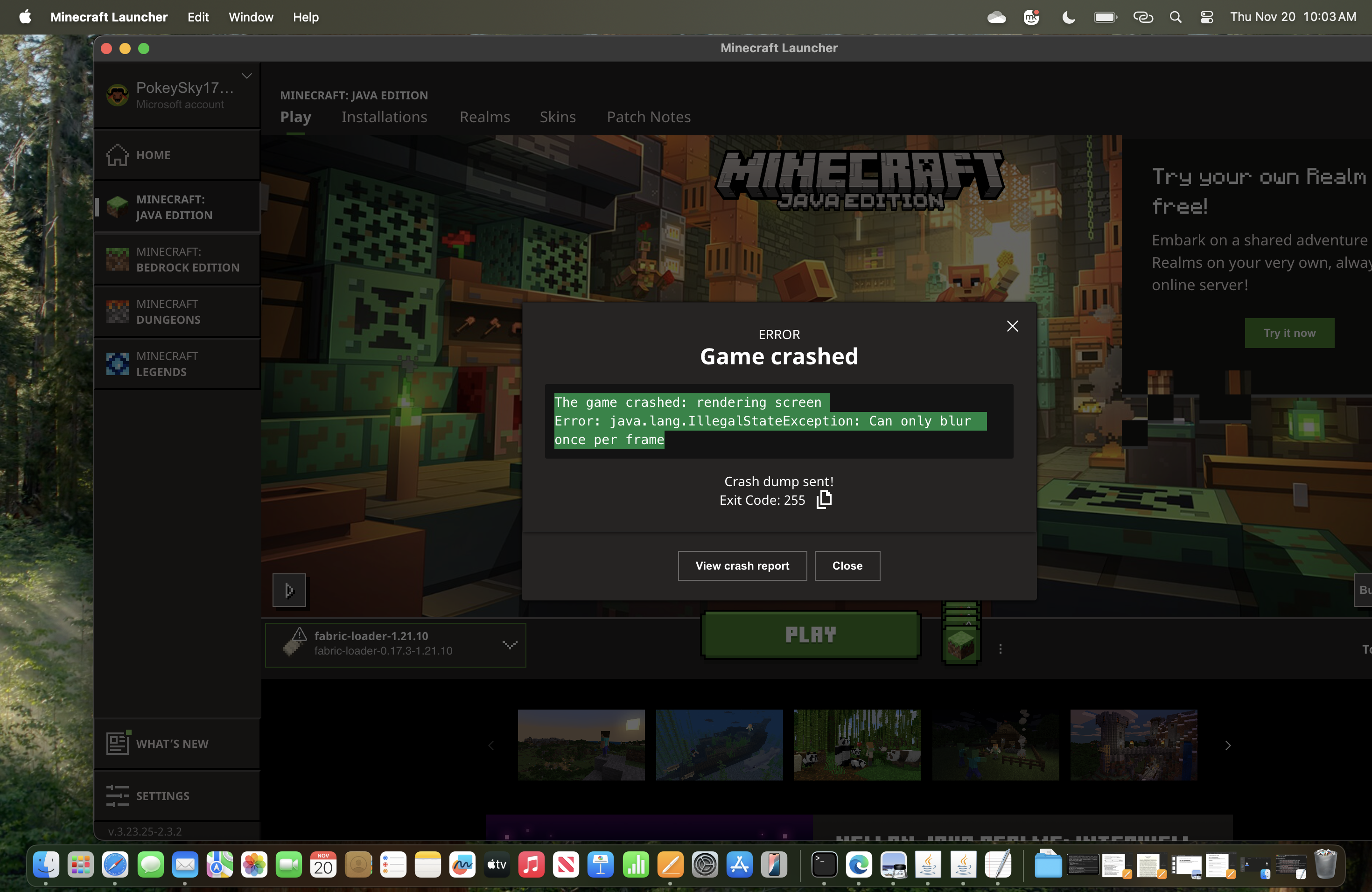Close the error dialog with the X icon
Image resolution: width=1372 pixels, height=892 pixels.
[x=1012, y=326]
